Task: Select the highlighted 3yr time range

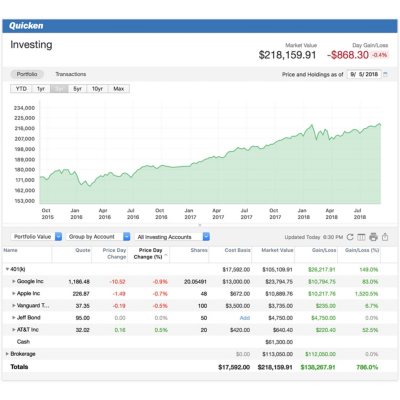Action: tap(59, 89)
